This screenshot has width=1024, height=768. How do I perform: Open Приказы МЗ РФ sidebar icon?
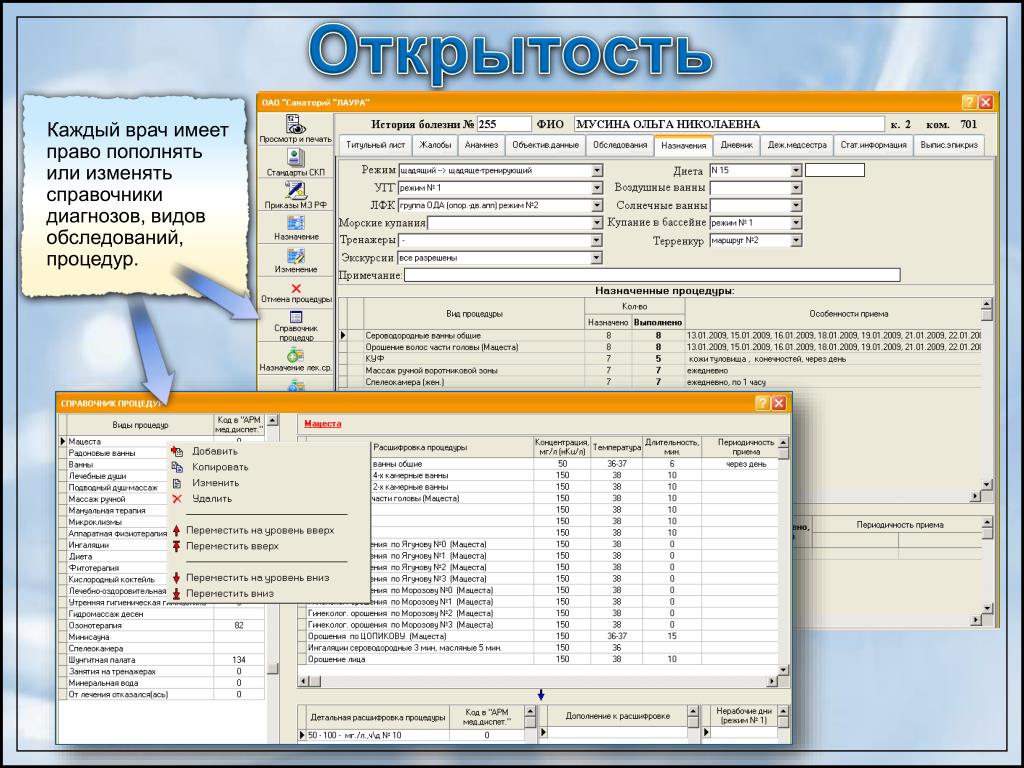point(295,190)
